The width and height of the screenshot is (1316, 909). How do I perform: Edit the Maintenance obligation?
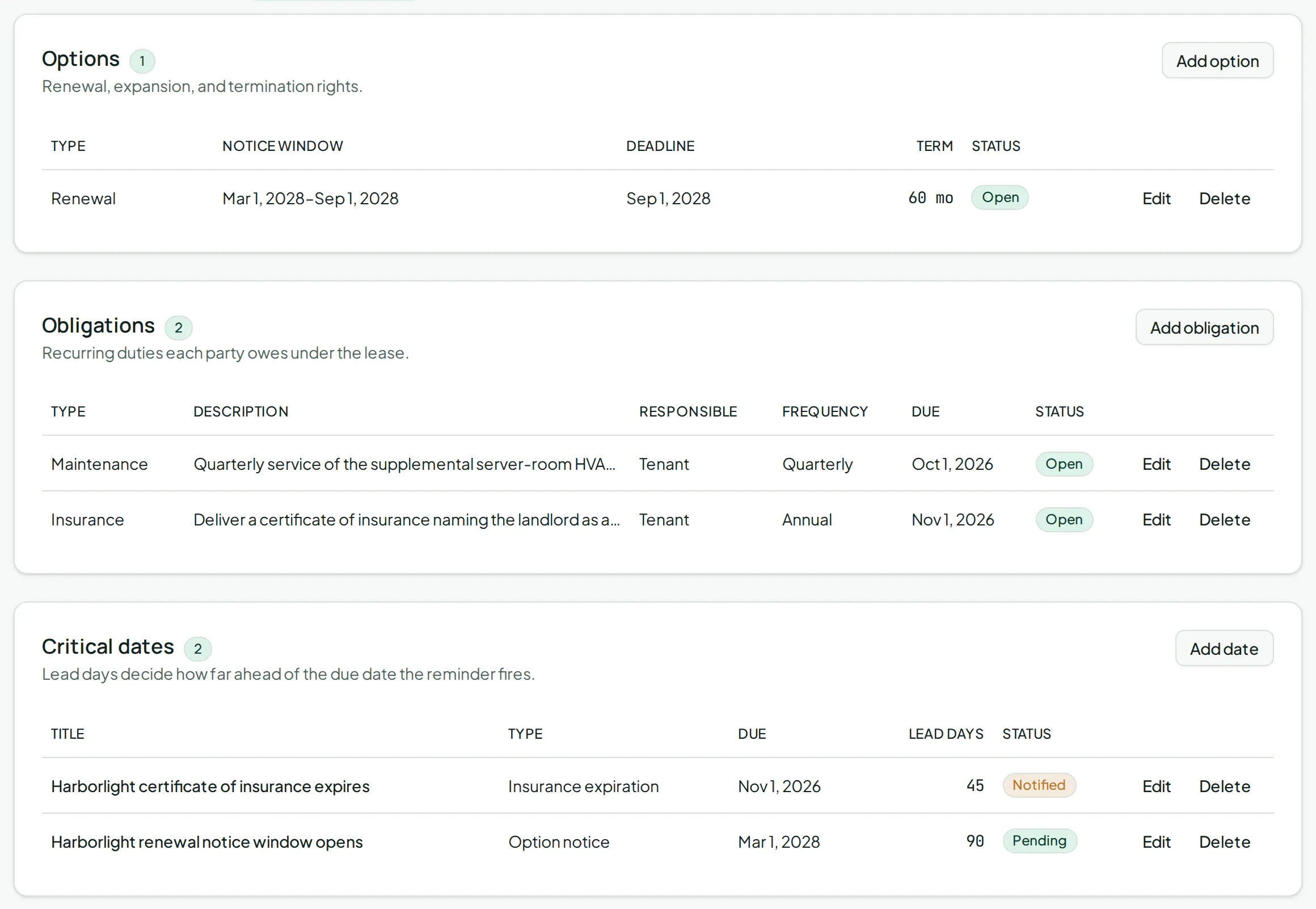1156,464
